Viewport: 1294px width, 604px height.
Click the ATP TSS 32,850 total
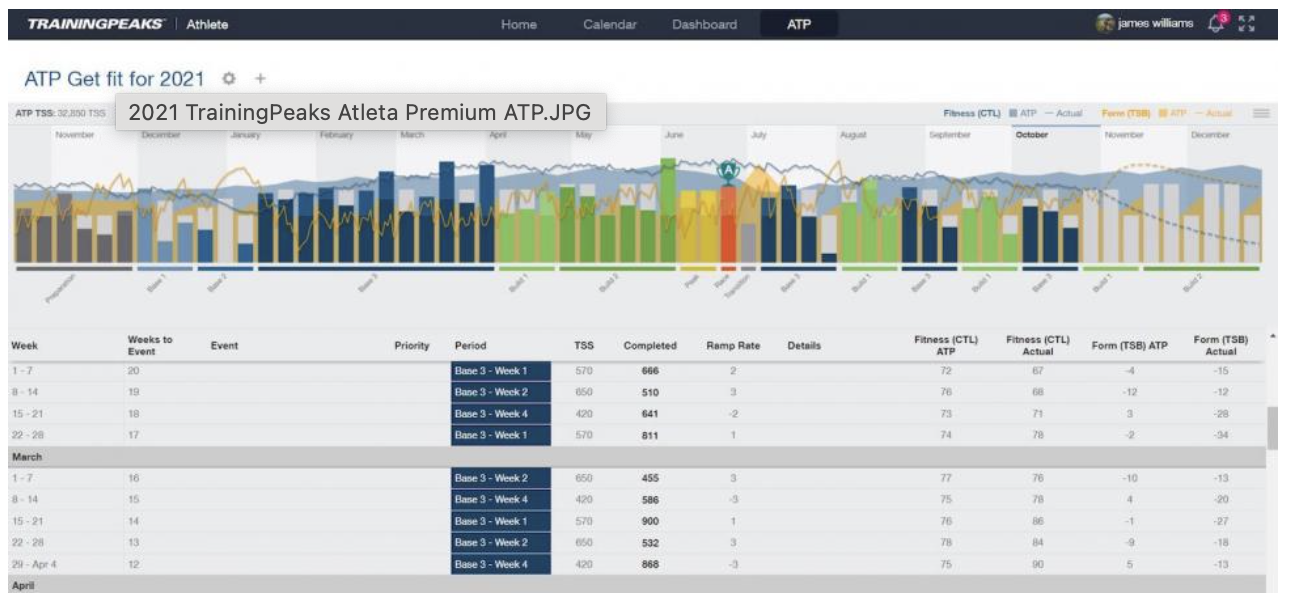pyautogui.click(x=60, y=114)
